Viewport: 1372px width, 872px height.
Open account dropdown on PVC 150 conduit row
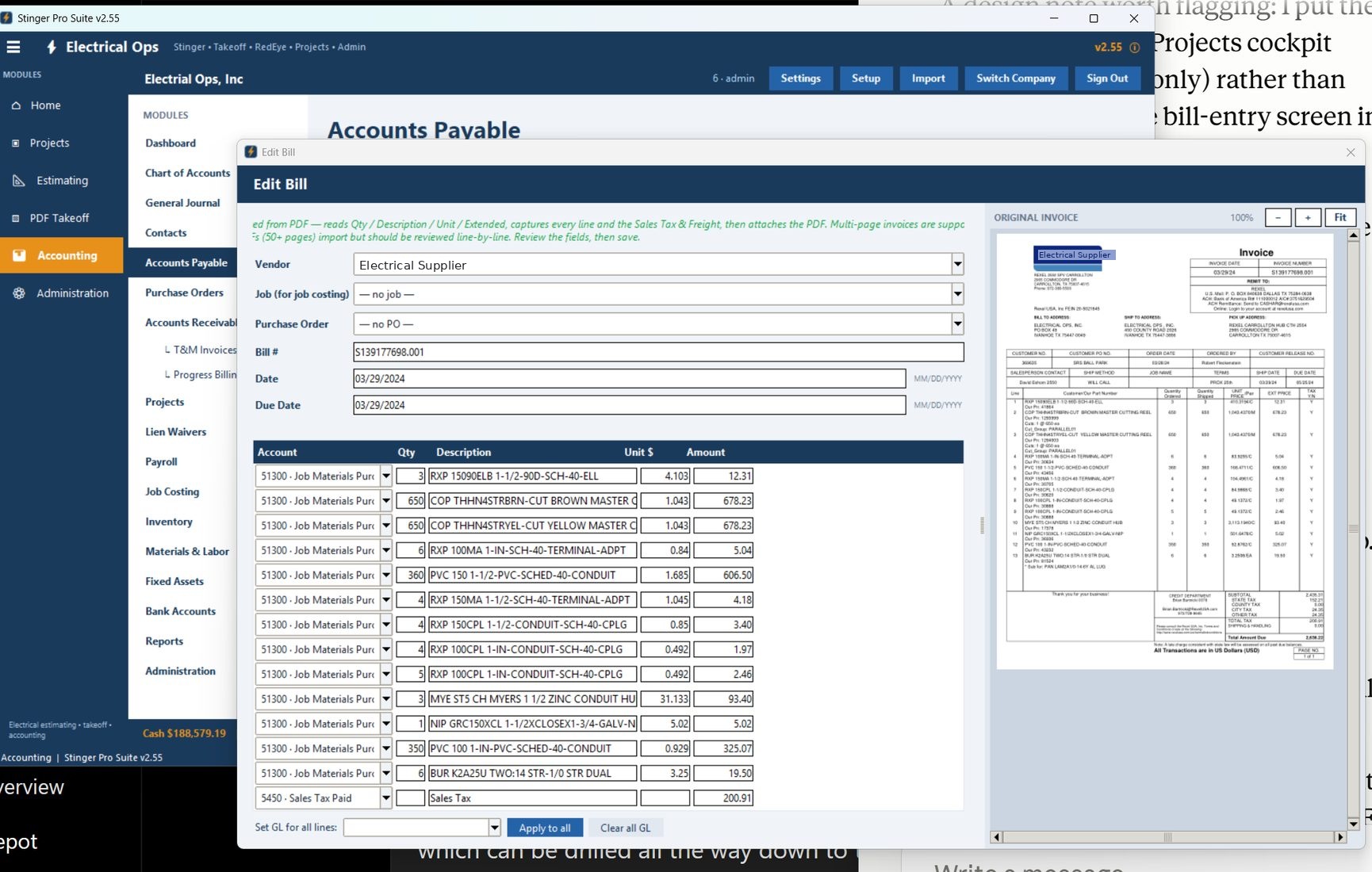(x=385, y=575)
